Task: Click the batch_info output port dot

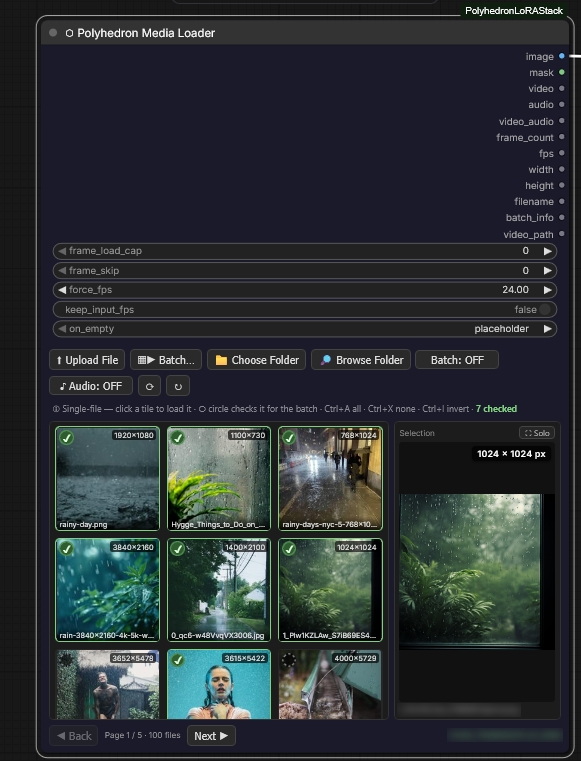Action: [x=562, y=217]
